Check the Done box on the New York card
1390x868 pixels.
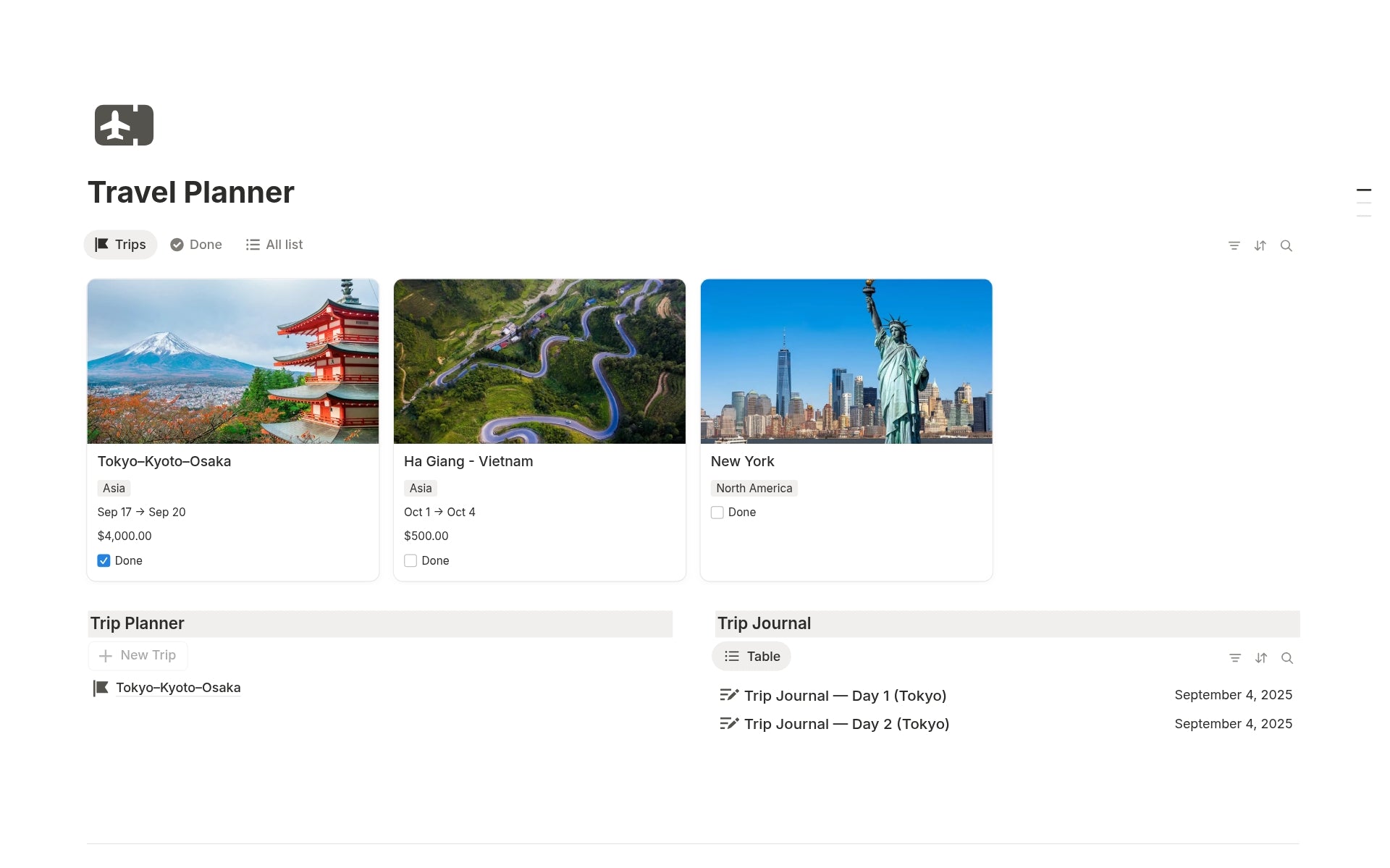click(x=717, y=512)
